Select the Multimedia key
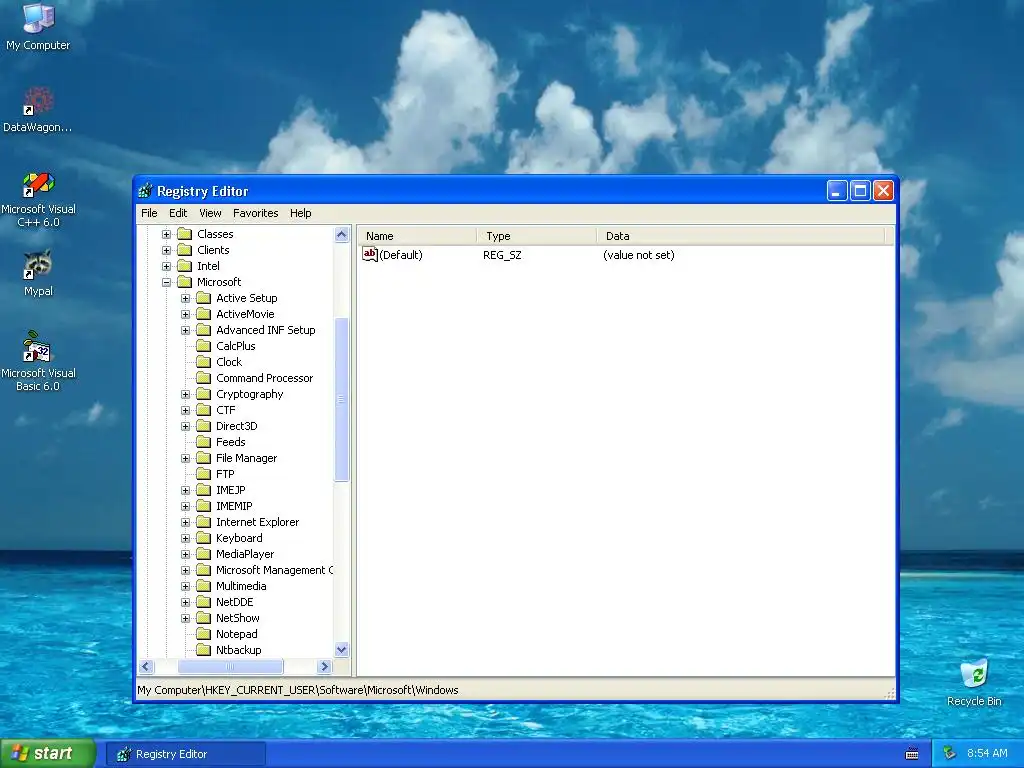The image size is (1024, 768). (241, 586)
